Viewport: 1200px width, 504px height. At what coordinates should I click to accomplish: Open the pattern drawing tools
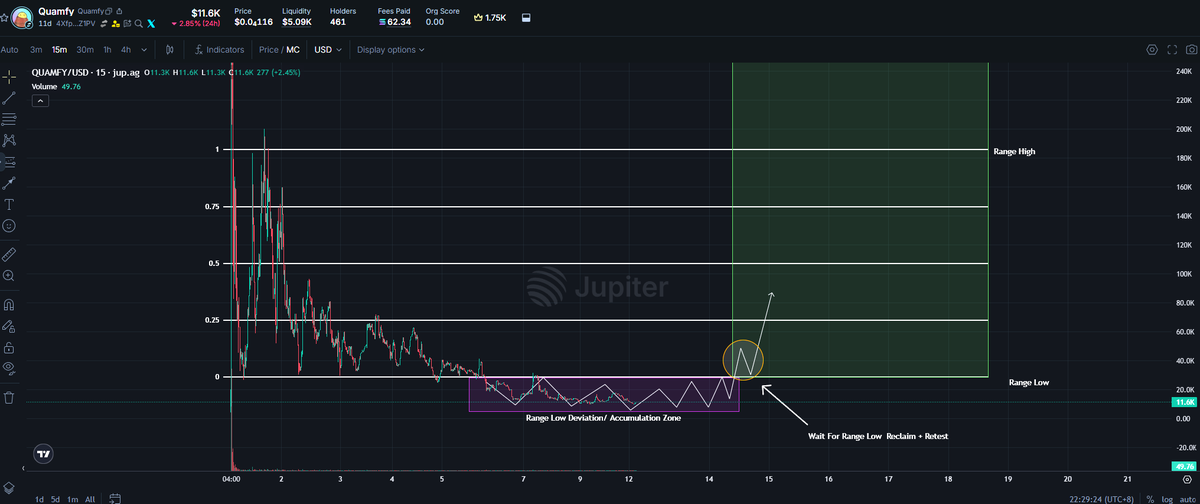coord(9,140)
